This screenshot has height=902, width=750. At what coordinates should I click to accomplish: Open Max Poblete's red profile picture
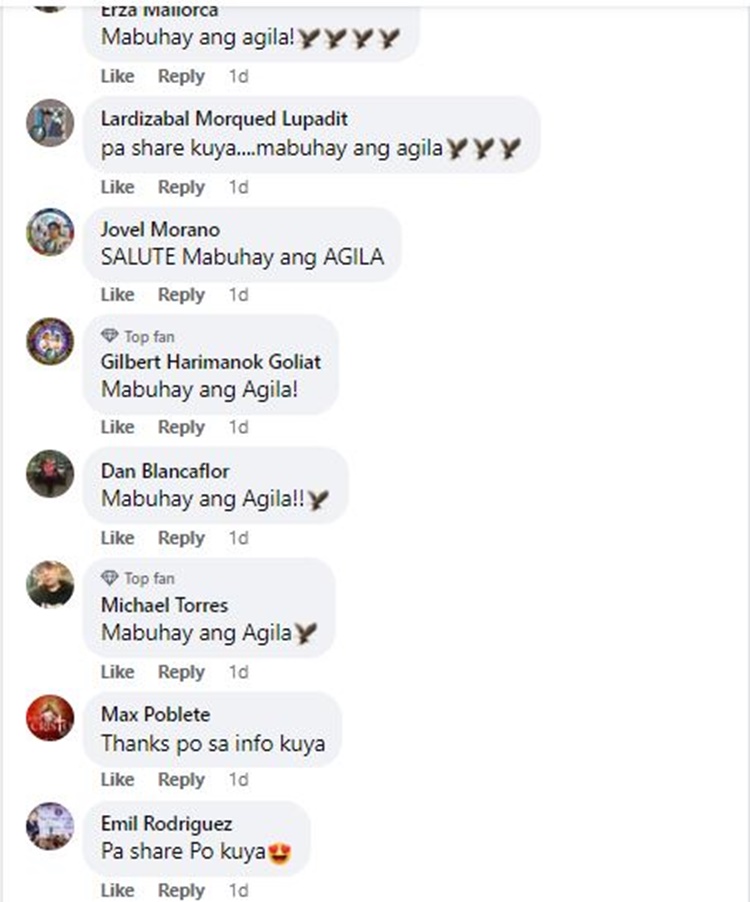click(x=50, y=717)
